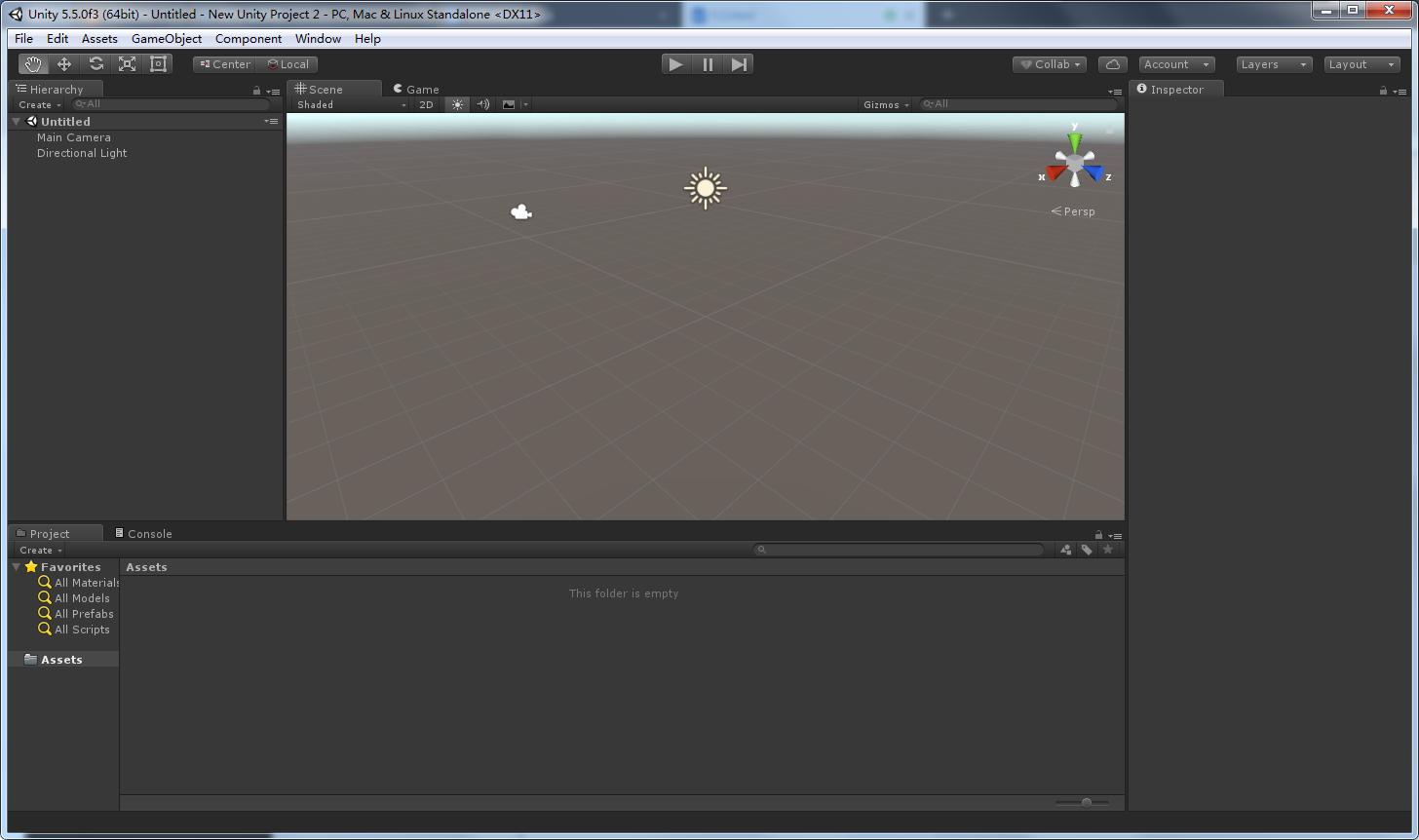Open the Gizmos dropdown
The image size is (1419, 840).
[x=884, y=104]
